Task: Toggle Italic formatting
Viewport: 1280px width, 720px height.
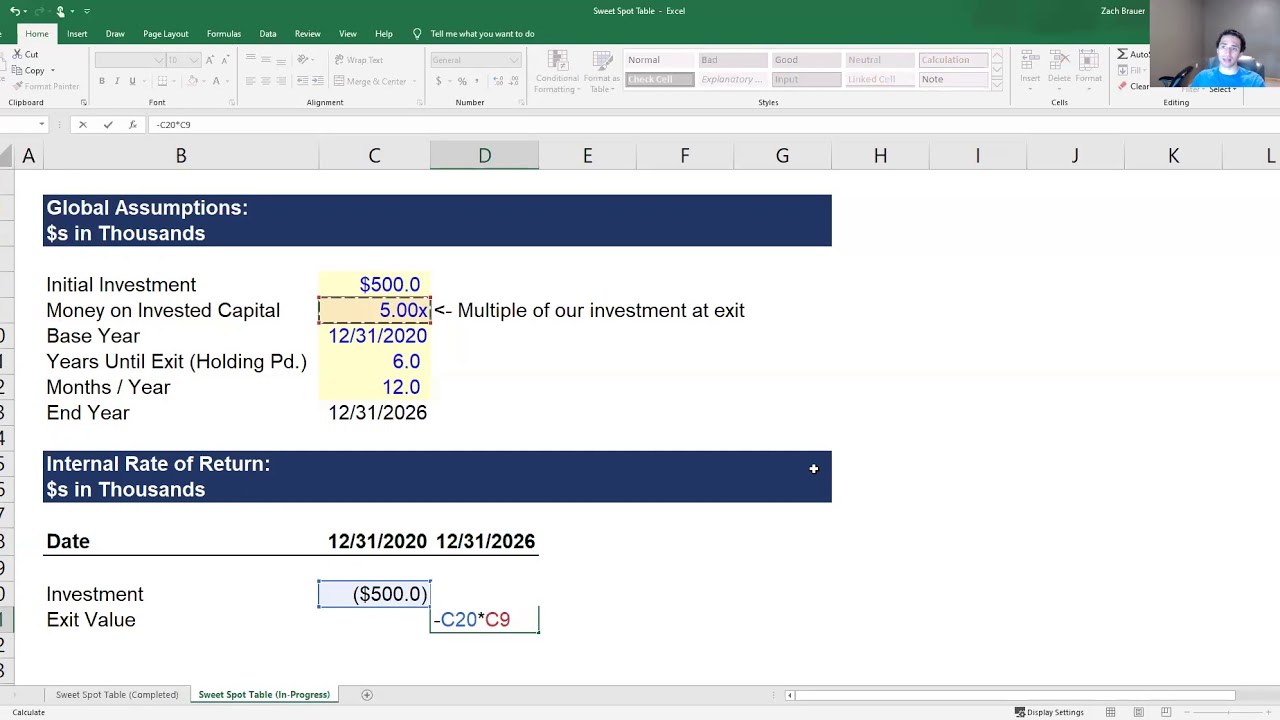Action: (116, 81)
